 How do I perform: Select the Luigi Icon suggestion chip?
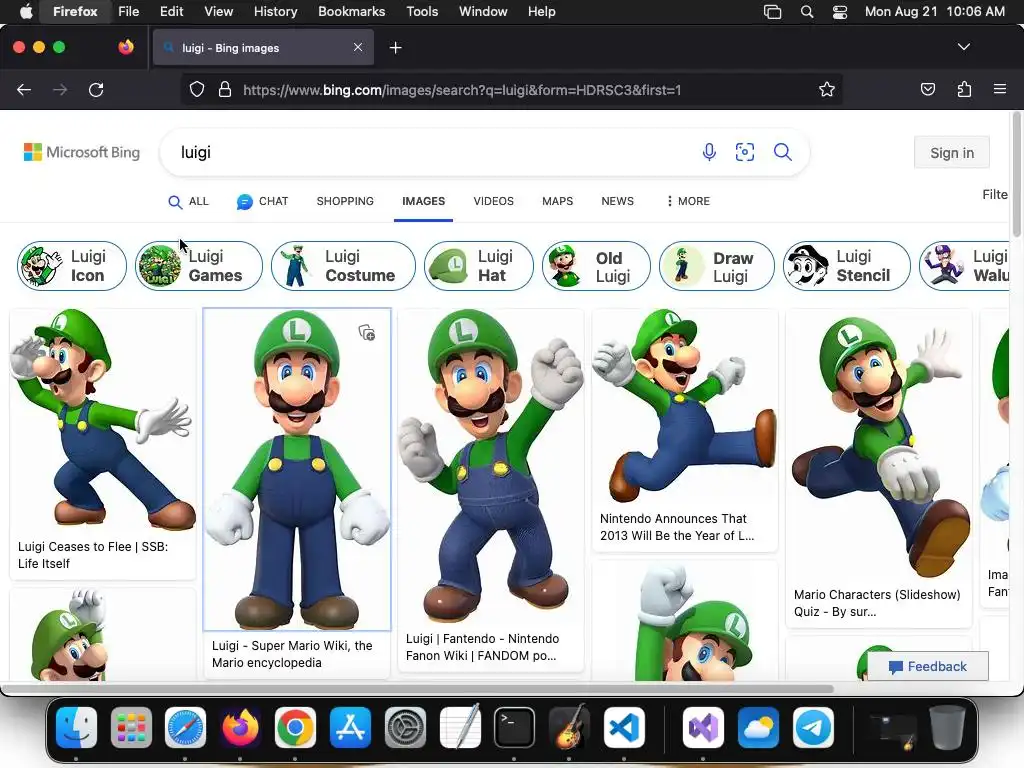(x=72, y=266)
